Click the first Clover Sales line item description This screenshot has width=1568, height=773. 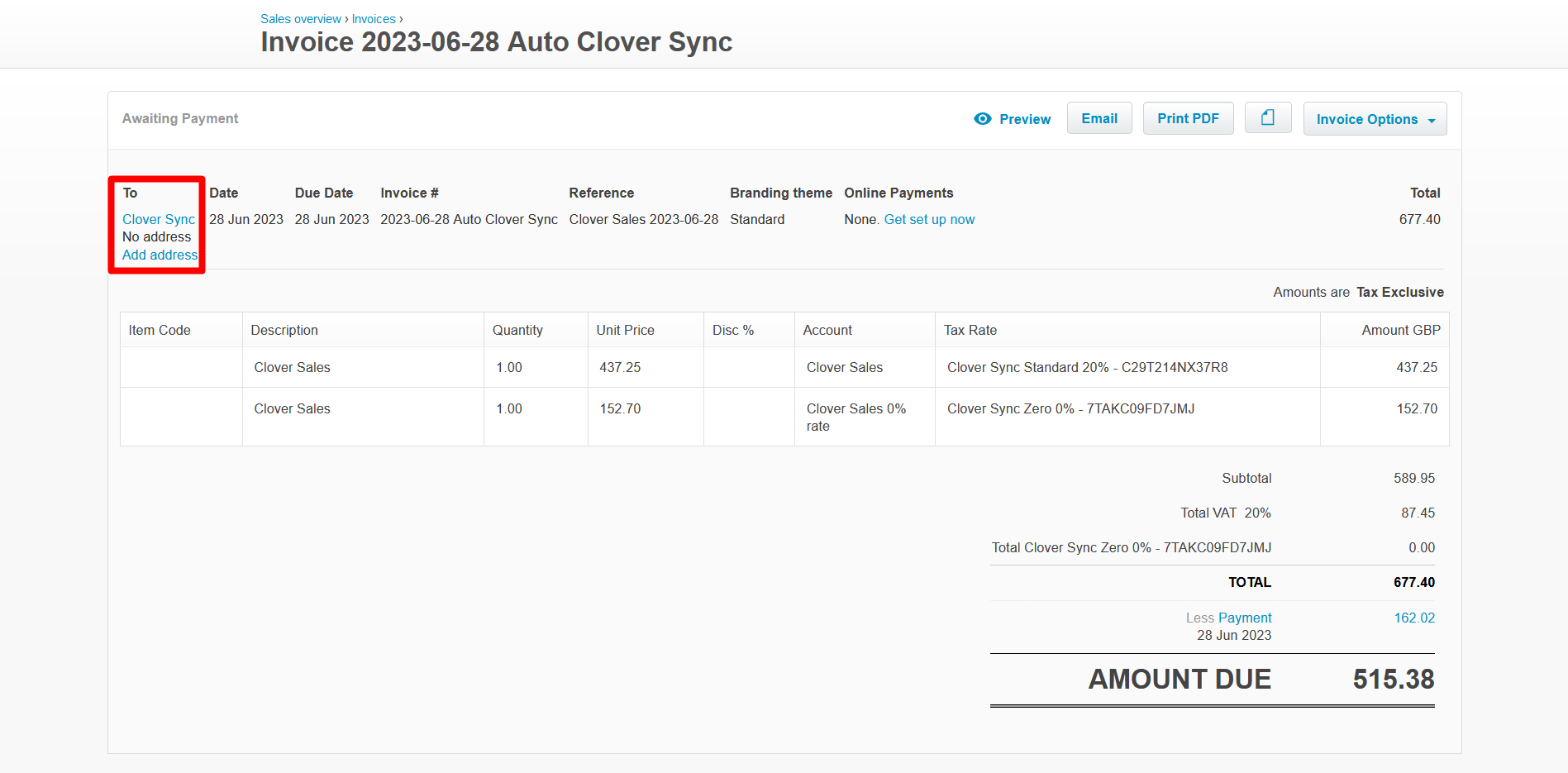(x=292, y=367)
